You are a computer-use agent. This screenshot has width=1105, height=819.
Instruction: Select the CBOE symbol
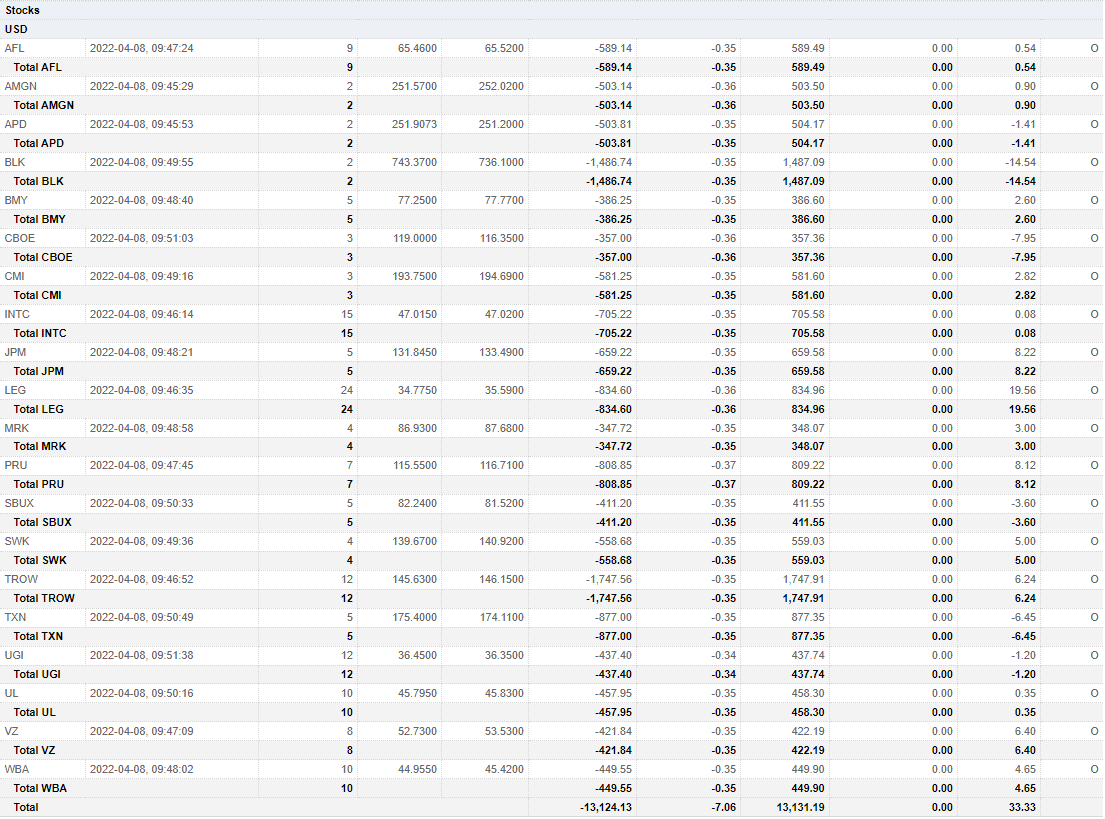point(20,239)
